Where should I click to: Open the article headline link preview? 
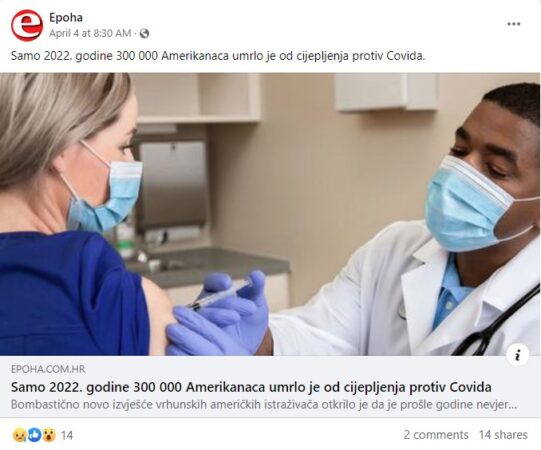click(x=251, y=387)
